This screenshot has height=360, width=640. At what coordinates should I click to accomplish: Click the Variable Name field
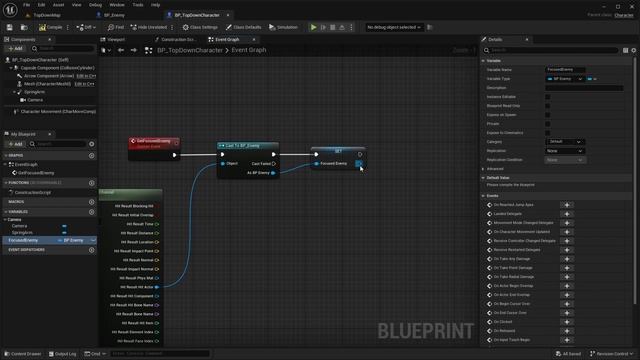click(x=565, y=70)
